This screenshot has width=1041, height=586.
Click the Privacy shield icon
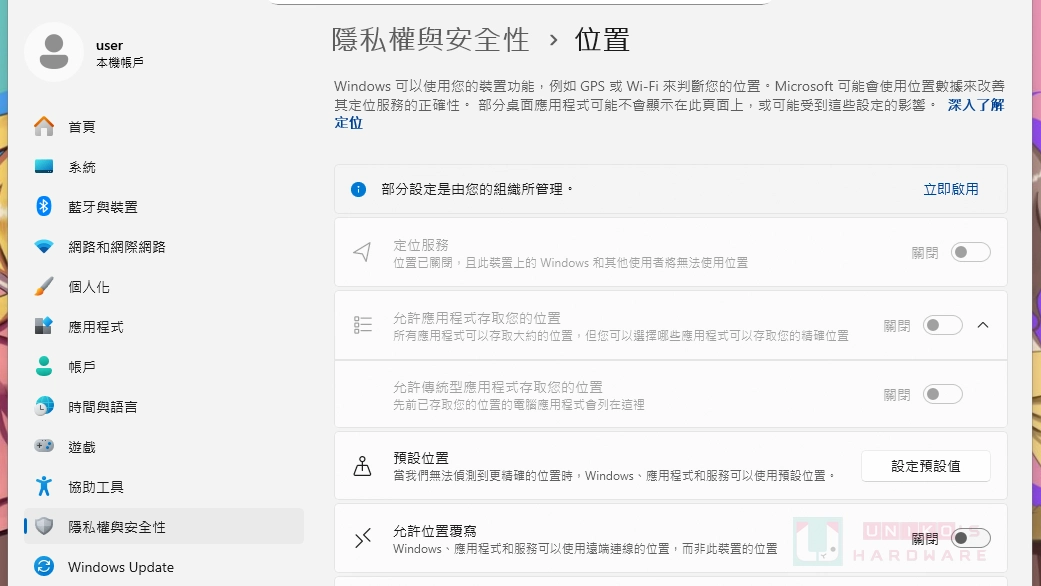coord(44,526)
